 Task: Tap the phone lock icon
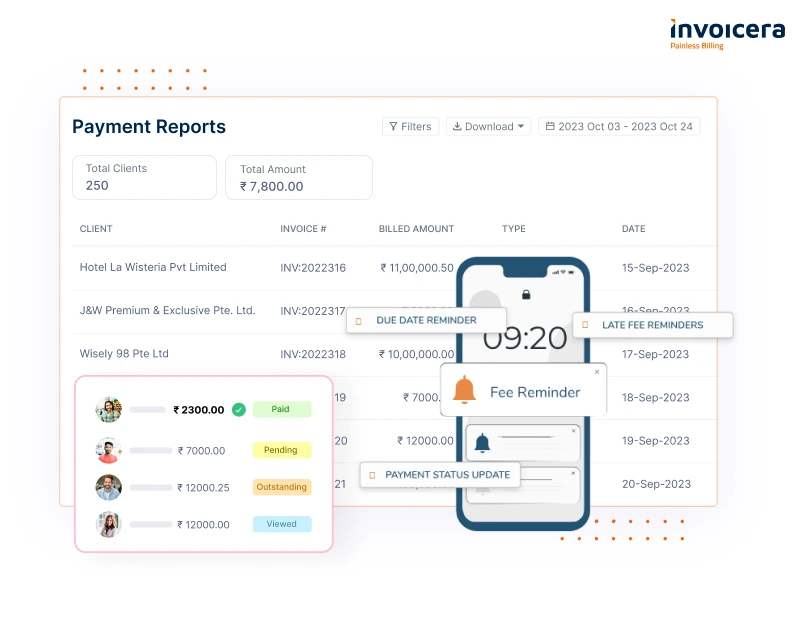tap(526, 294)
